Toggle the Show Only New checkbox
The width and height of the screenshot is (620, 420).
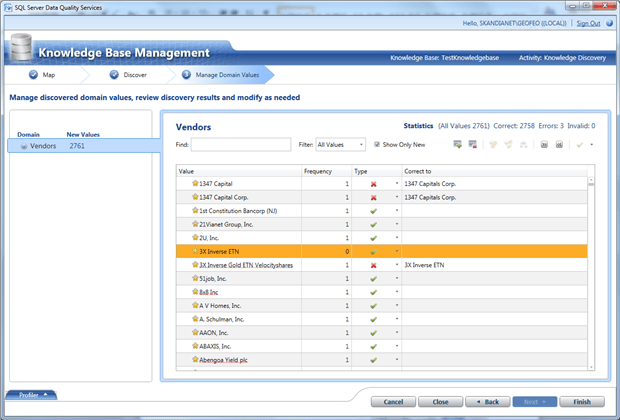pyautogui.click(x=377, y=144)
